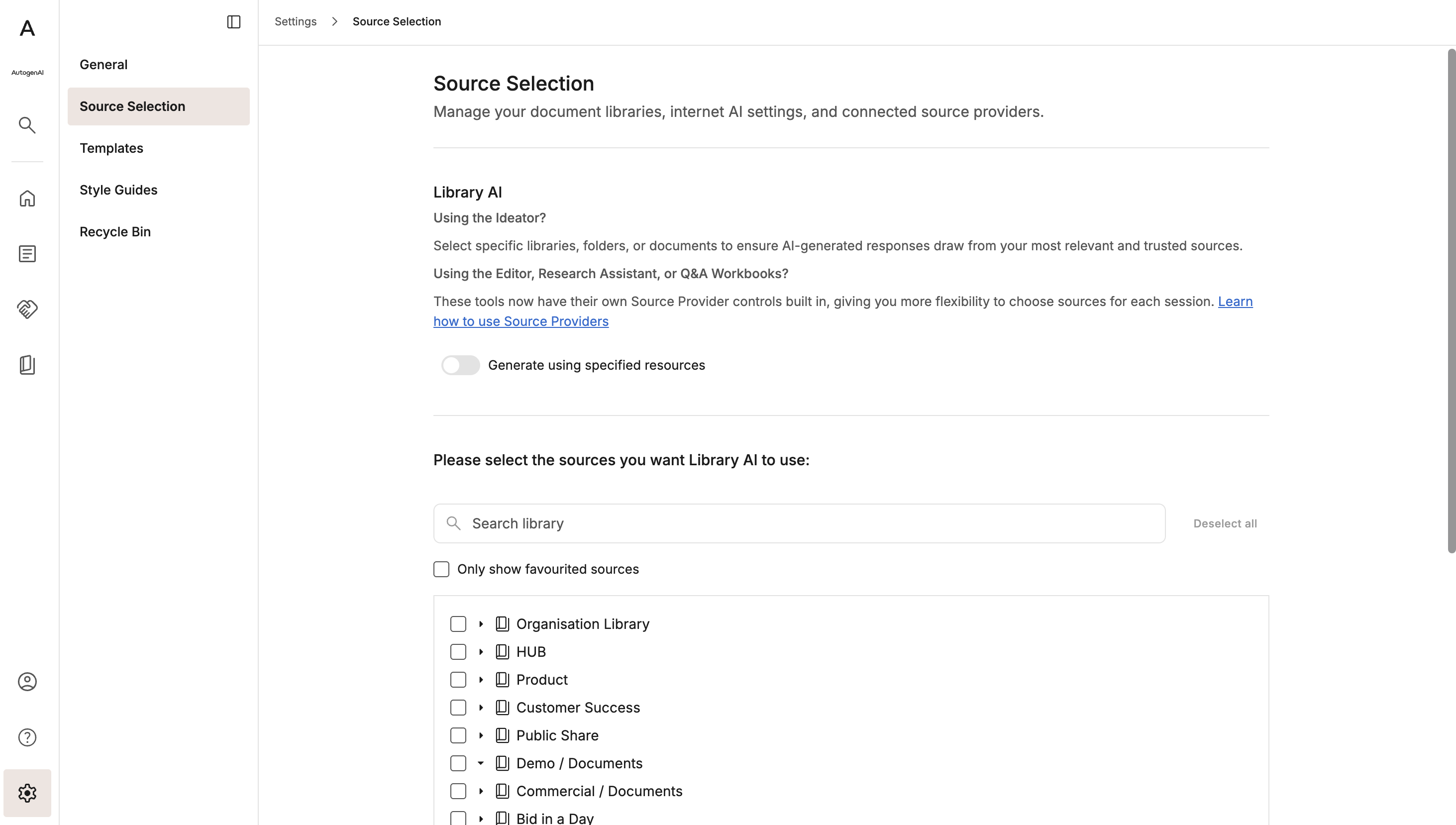Click the library icon beside Product

click(x=503, y=679)
